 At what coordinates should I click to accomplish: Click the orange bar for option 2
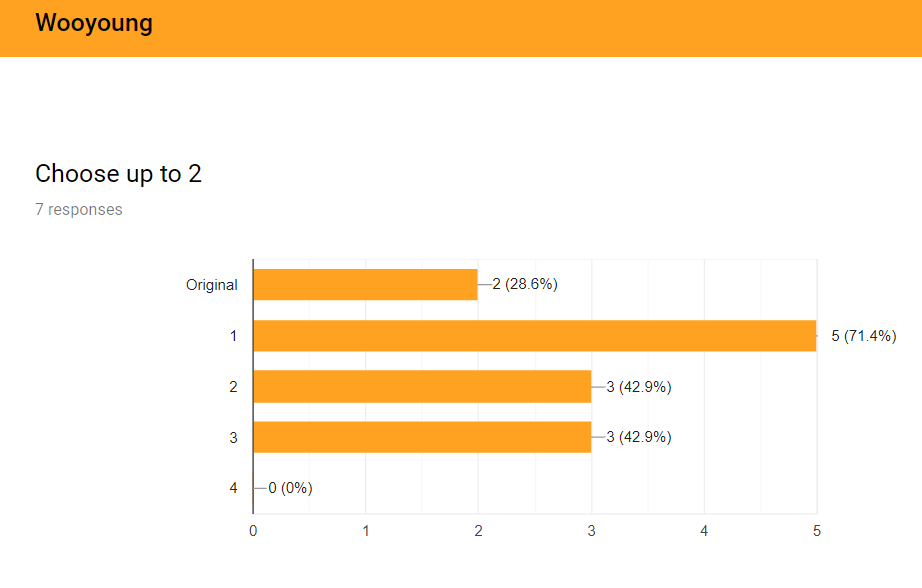click(x=422, y=386)
